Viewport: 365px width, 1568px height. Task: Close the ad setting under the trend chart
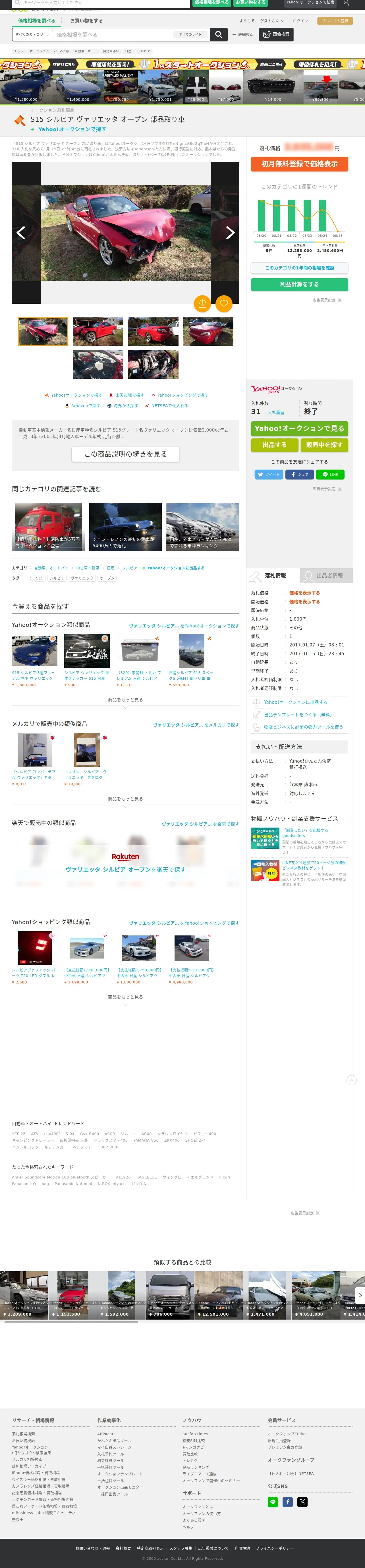tap(340, 300)
